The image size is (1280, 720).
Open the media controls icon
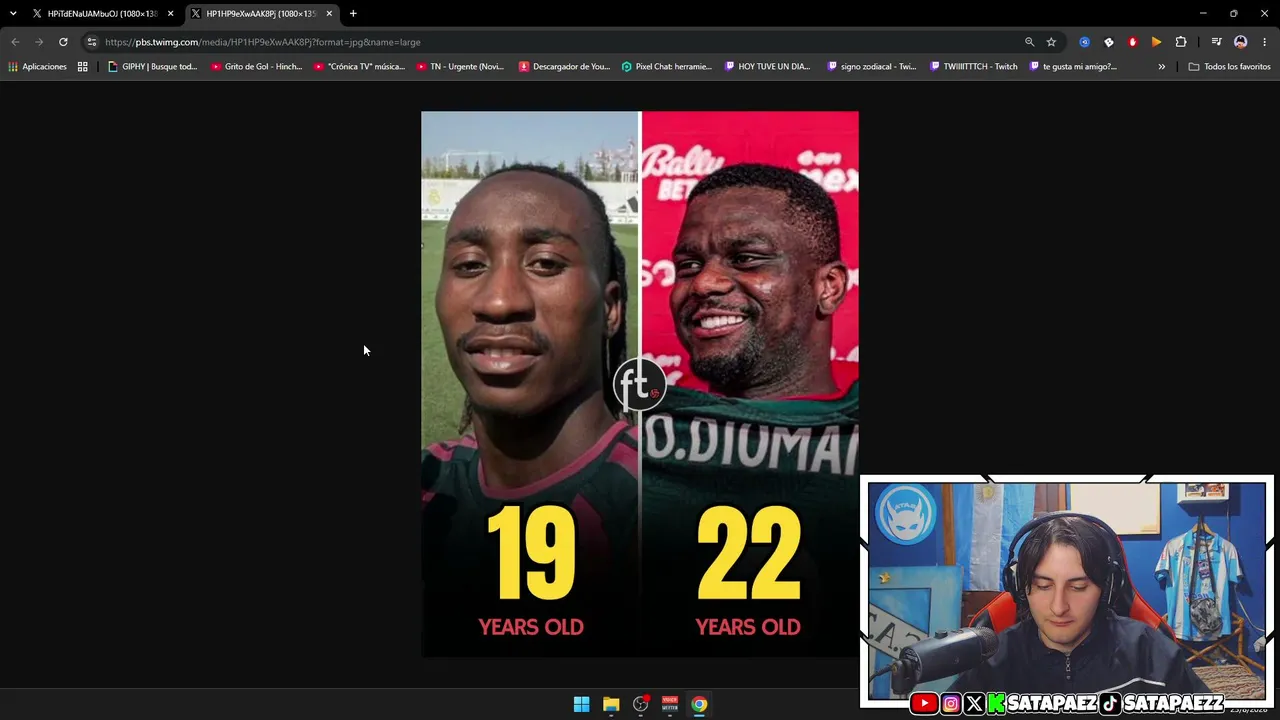[1216, 42]
